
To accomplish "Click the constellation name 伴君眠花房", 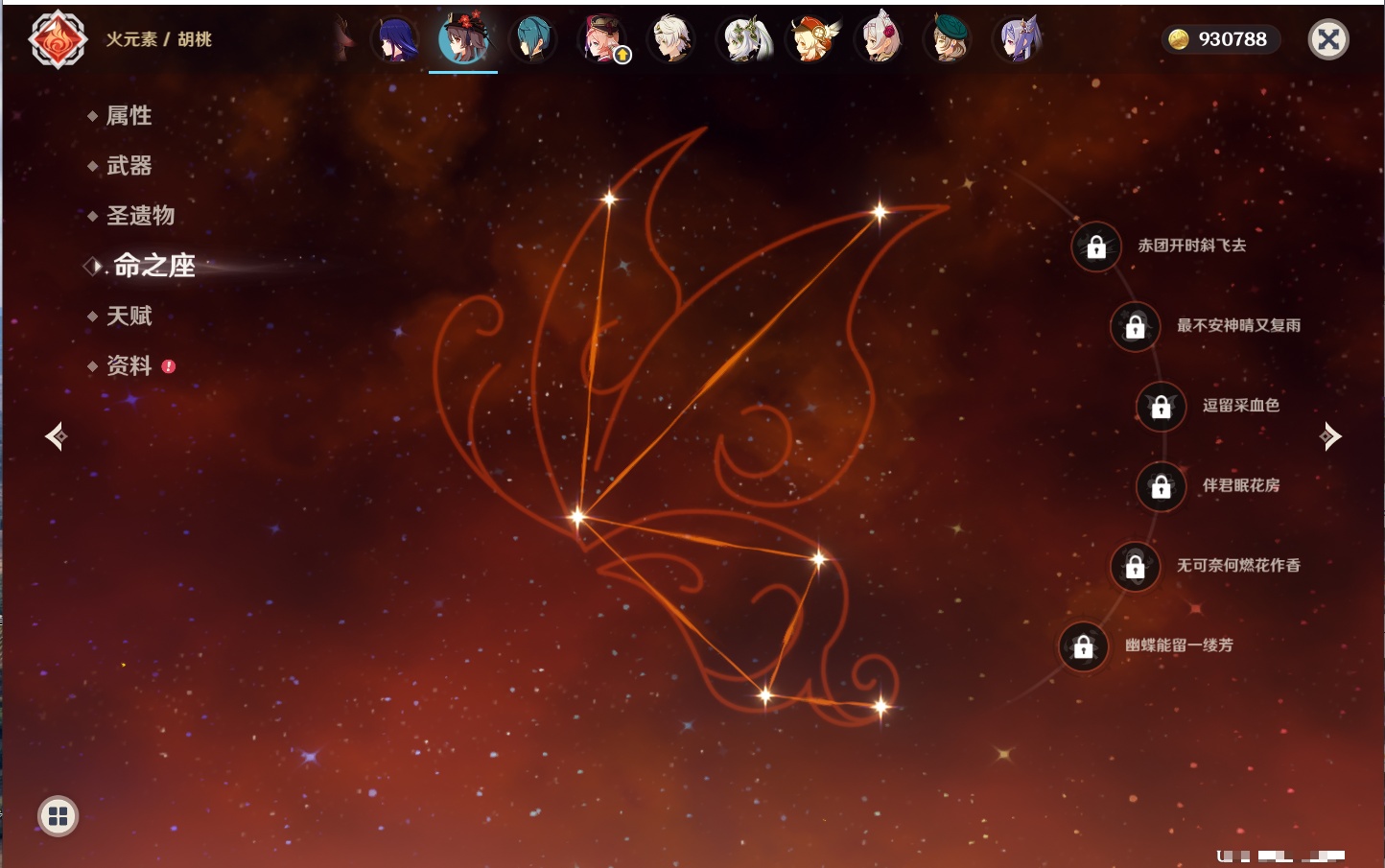I will (1241, 485).
